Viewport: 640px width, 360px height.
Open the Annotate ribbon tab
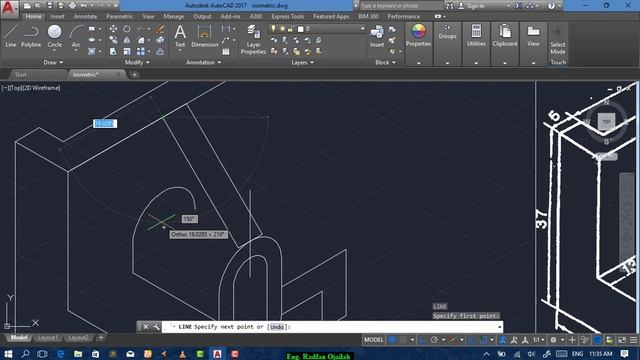click(x=85, y=16)
